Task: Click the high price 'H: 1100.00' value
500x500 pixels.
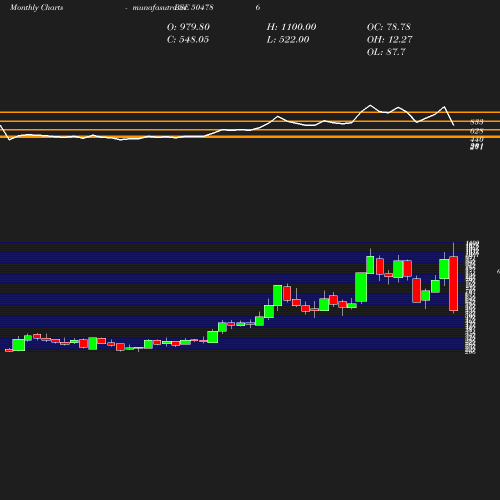Action: point(292,27)
